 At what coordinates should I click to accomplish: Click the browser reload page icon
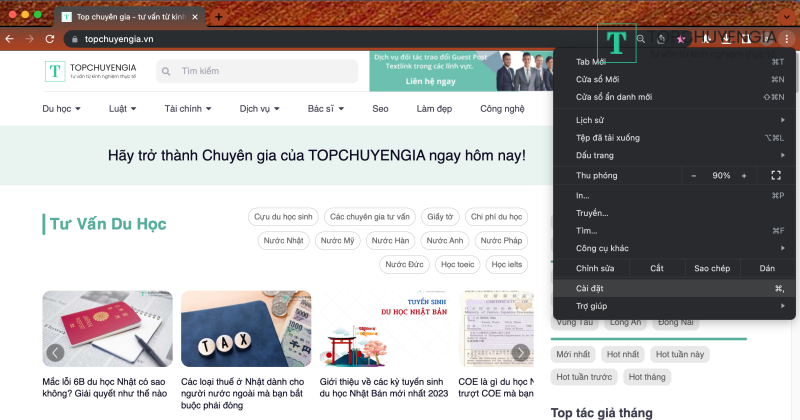click(x=49, y=39)
